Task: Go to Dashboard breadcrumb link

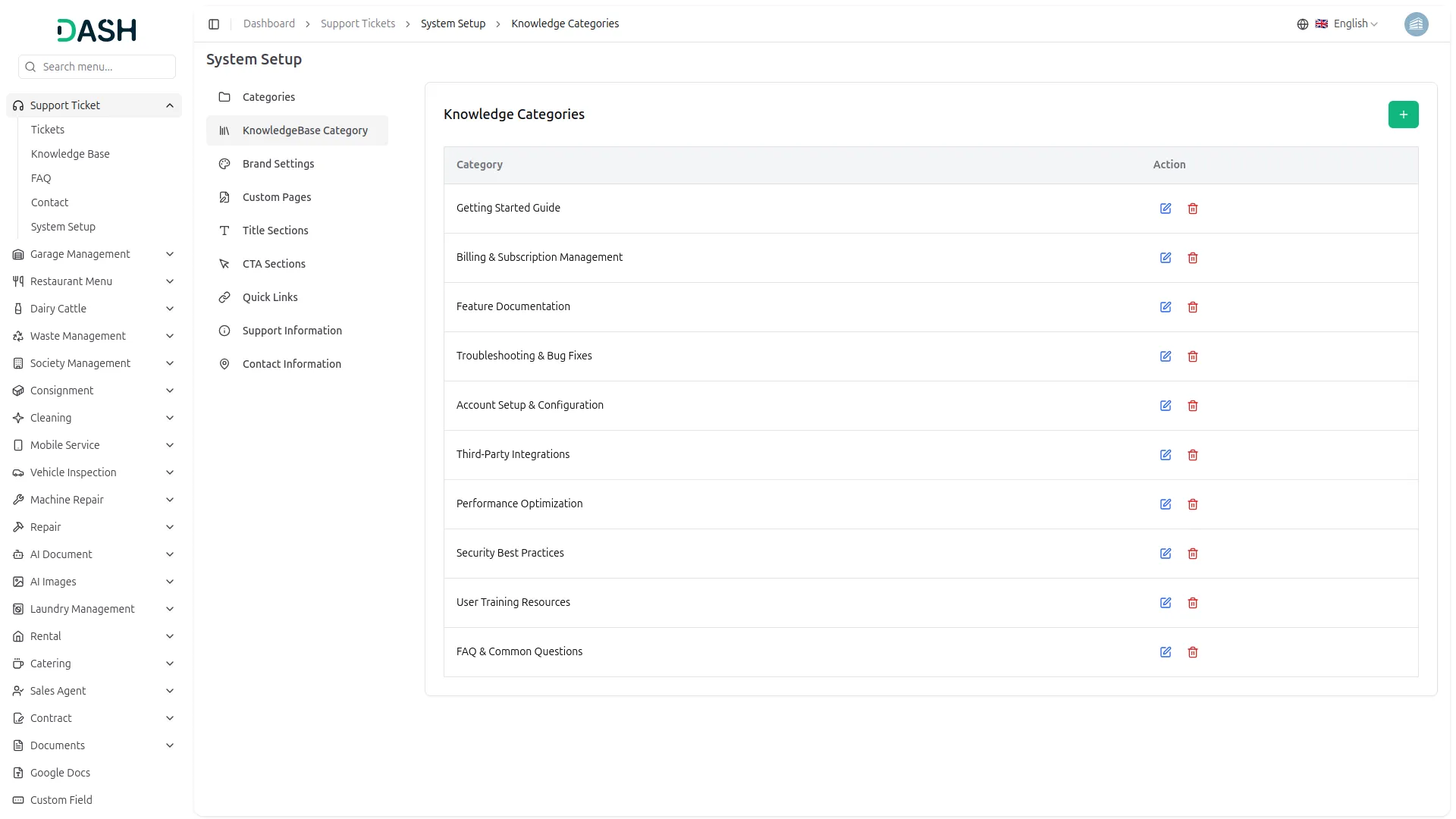Action: pyautogui.click(x=268, y=24)
